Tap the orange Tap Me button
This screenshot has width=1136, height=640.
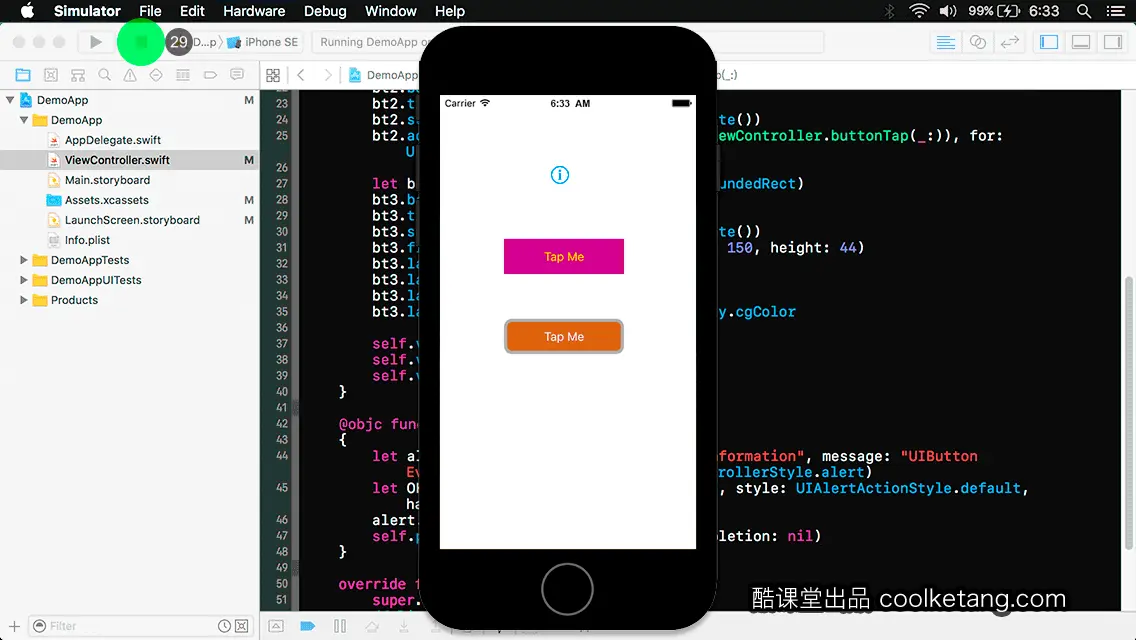[x=564, y=336]
